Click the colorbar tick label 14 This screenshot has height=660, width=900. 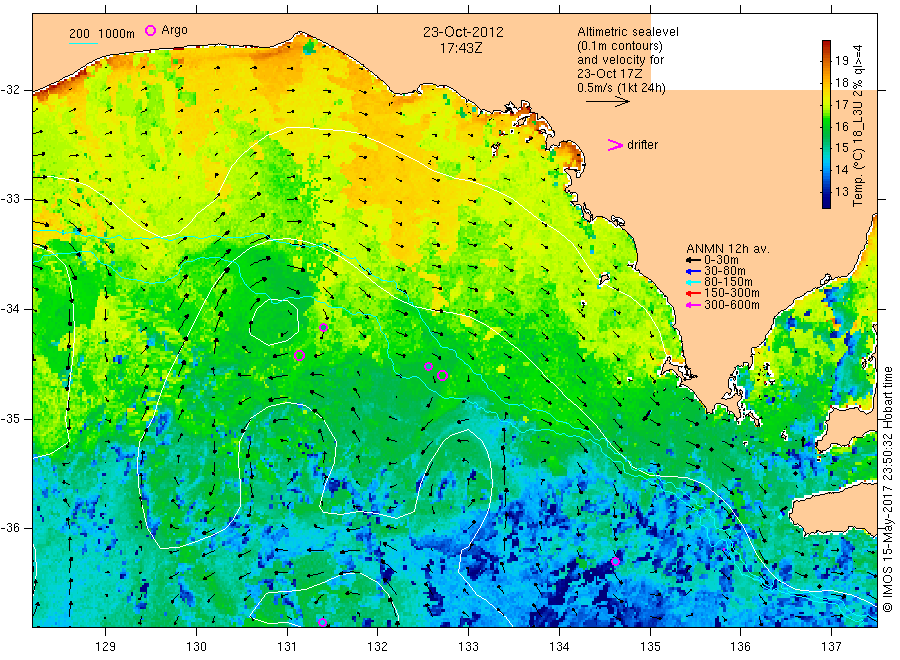point(841,169)
